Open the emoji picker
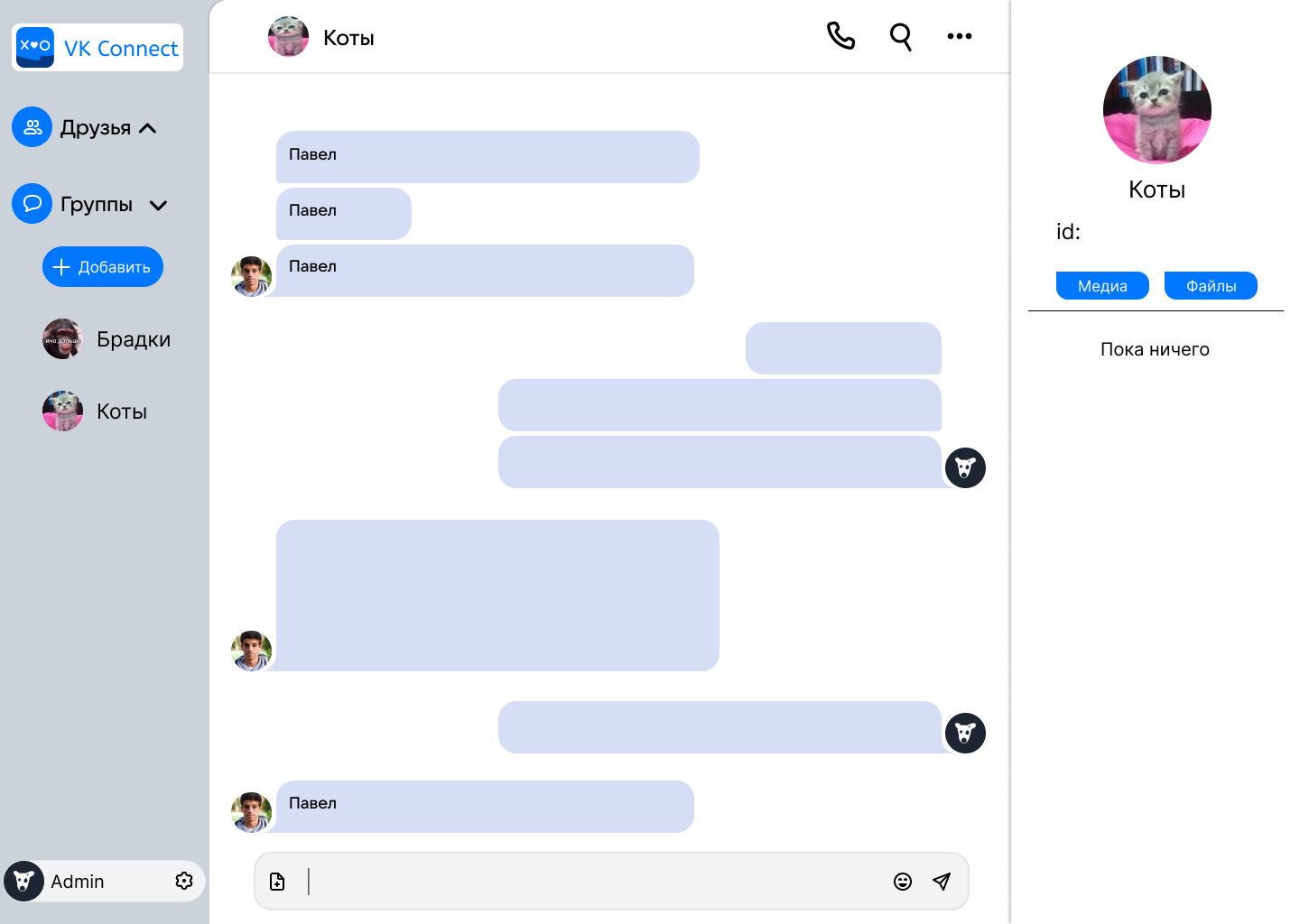Screen dimensions: 1300x924 tap(902, 882)
